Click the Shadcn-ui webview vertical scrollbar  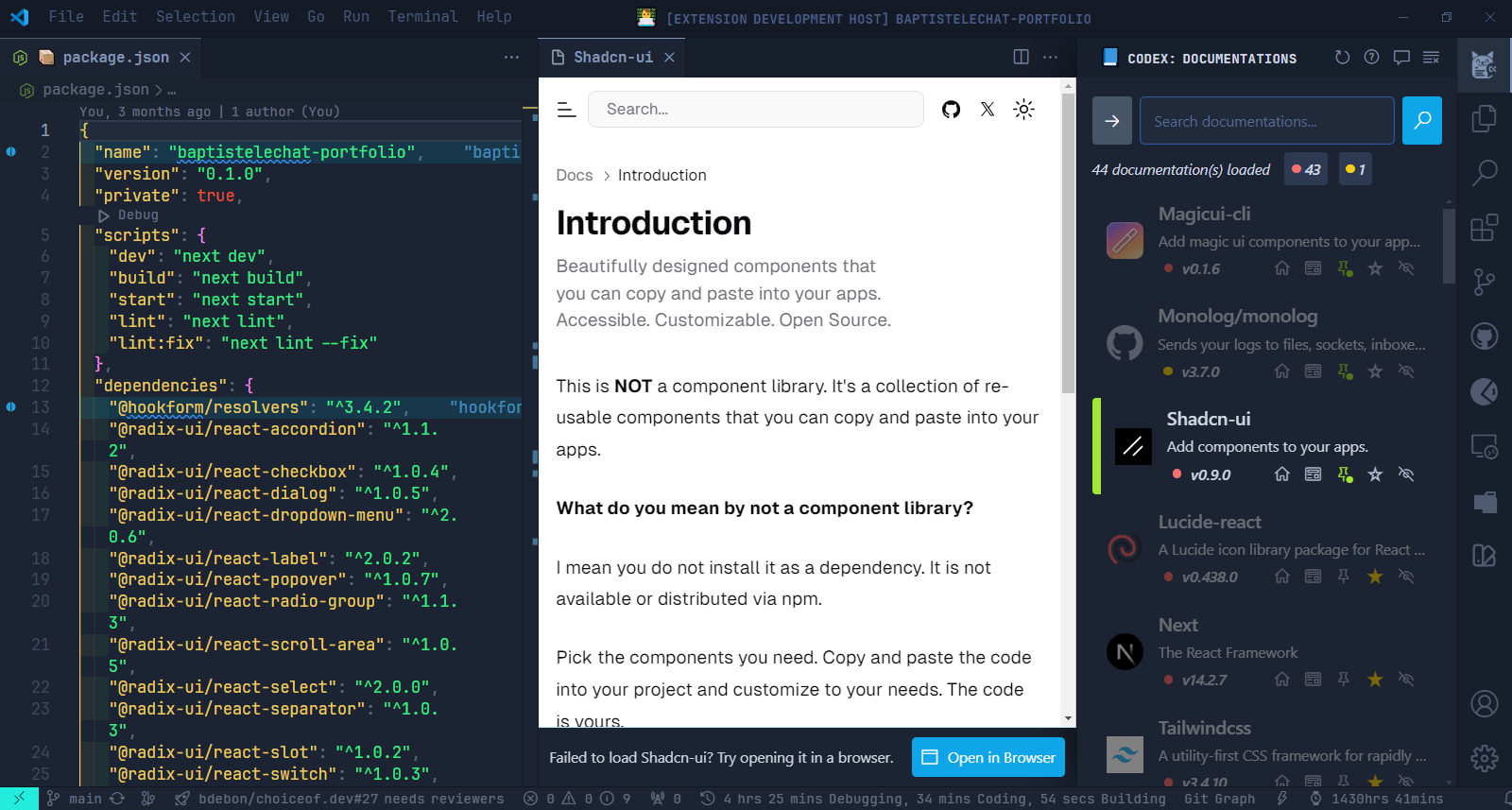pyautogui.click(x=1068, y=244)
